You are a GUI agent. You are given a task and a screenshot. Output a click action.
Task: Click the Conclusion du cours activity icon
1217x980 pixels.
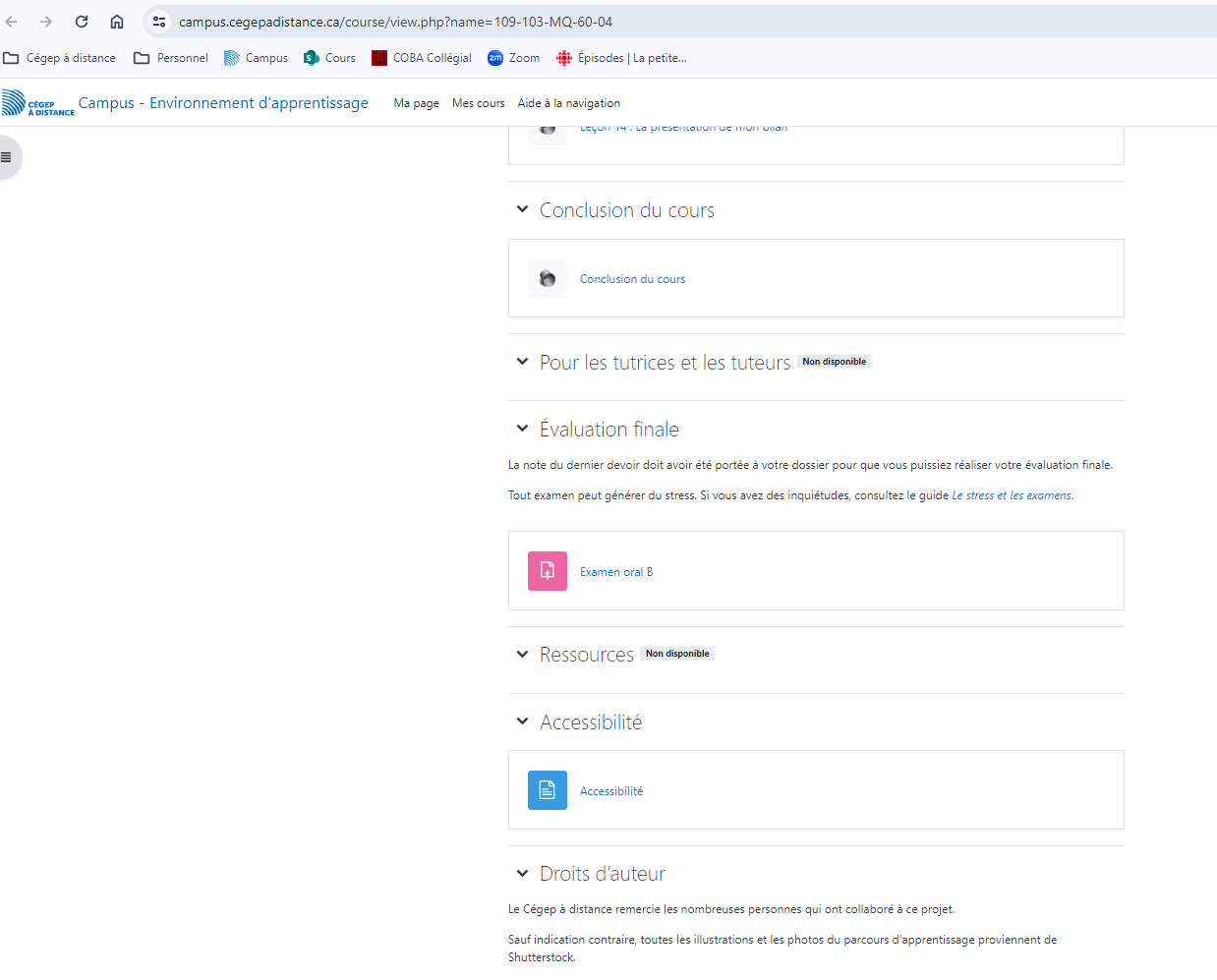[x=548, y=279]
